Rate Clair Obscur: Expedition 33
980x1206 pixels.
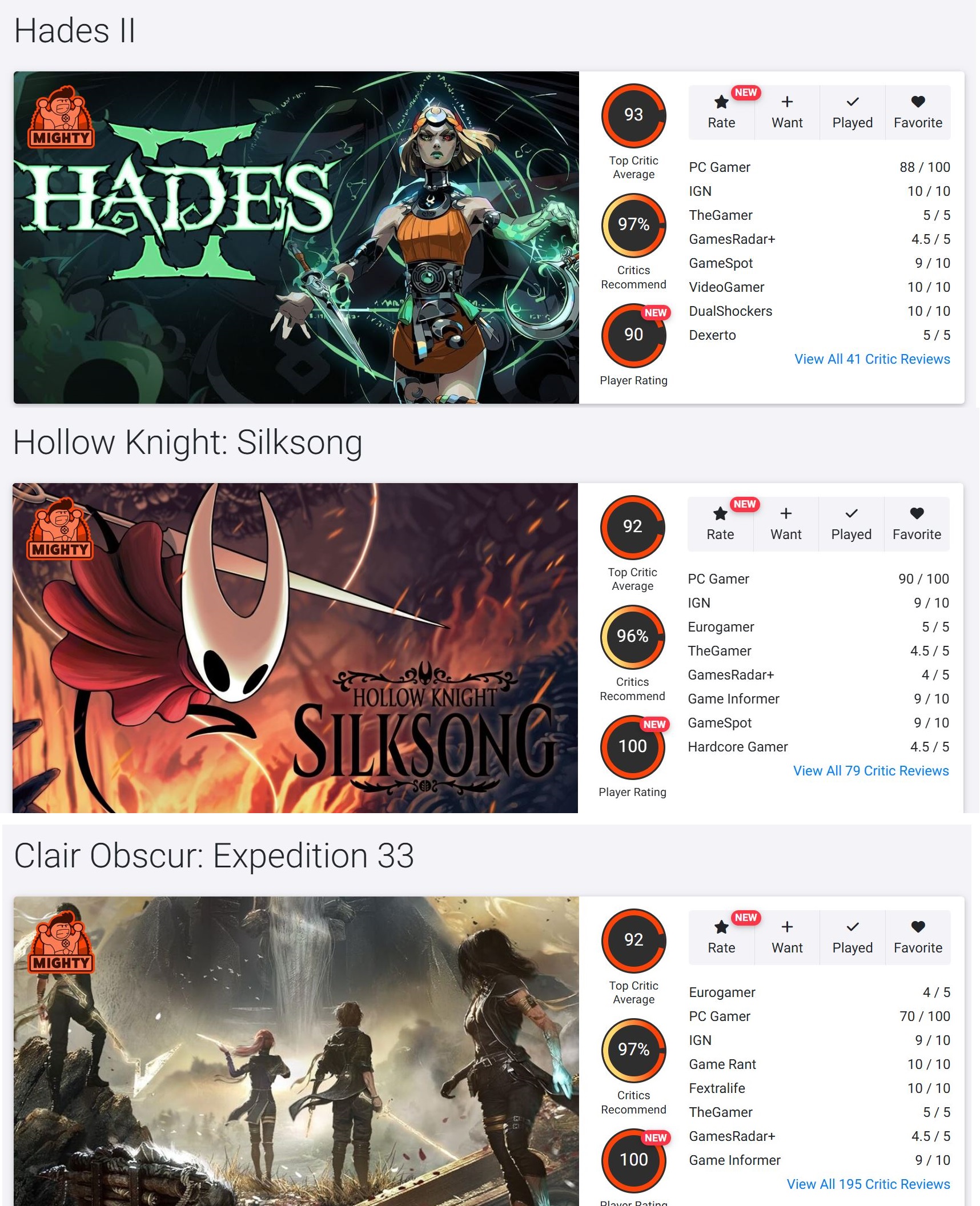(x=721, y=938)
